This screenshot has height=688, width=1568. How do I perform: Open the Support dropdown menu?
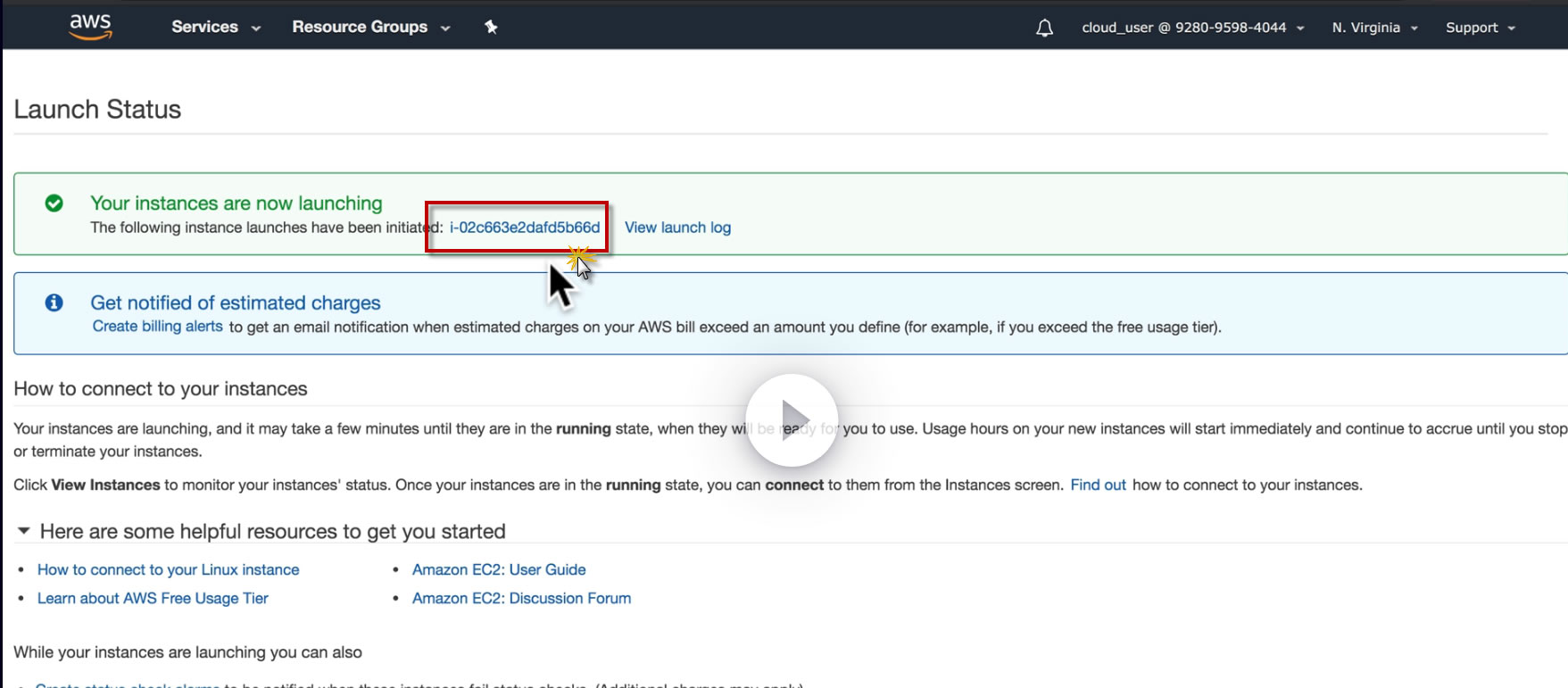click(1481, 28)
